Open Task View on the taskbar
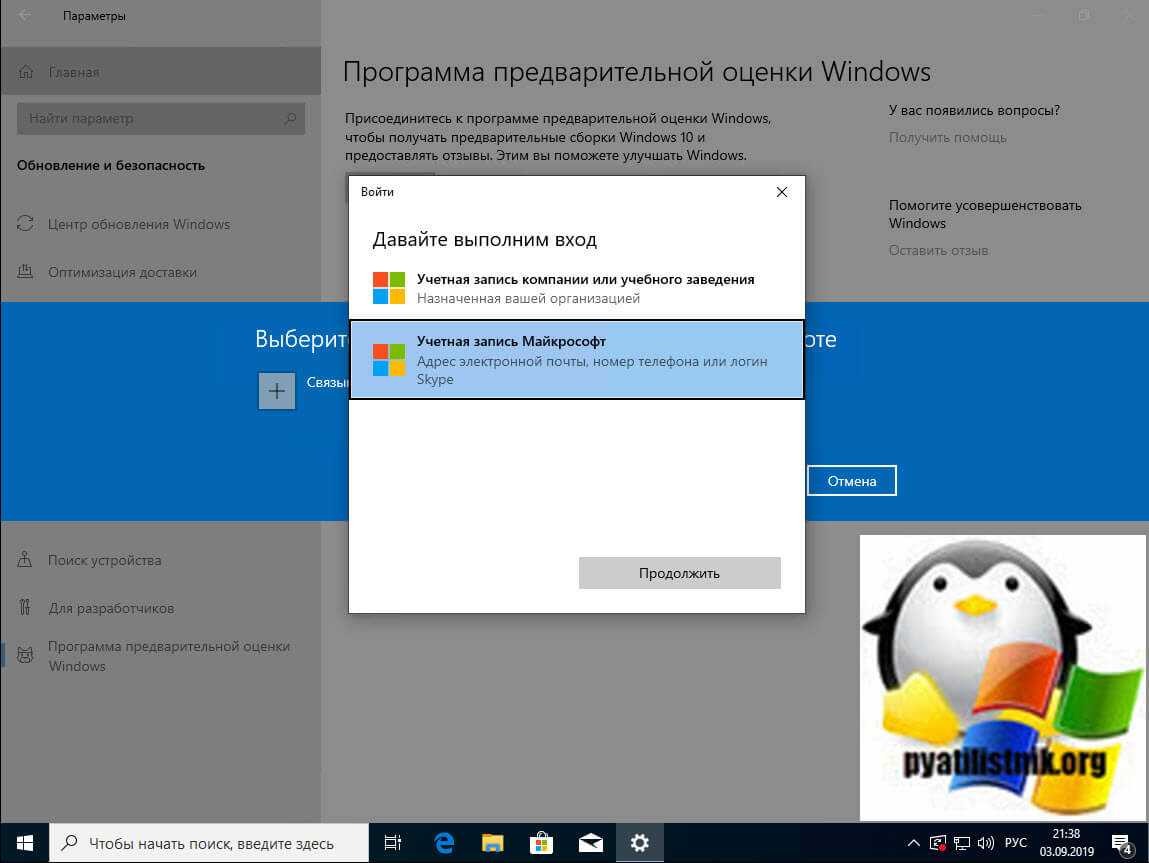 (x=393, y=843)
